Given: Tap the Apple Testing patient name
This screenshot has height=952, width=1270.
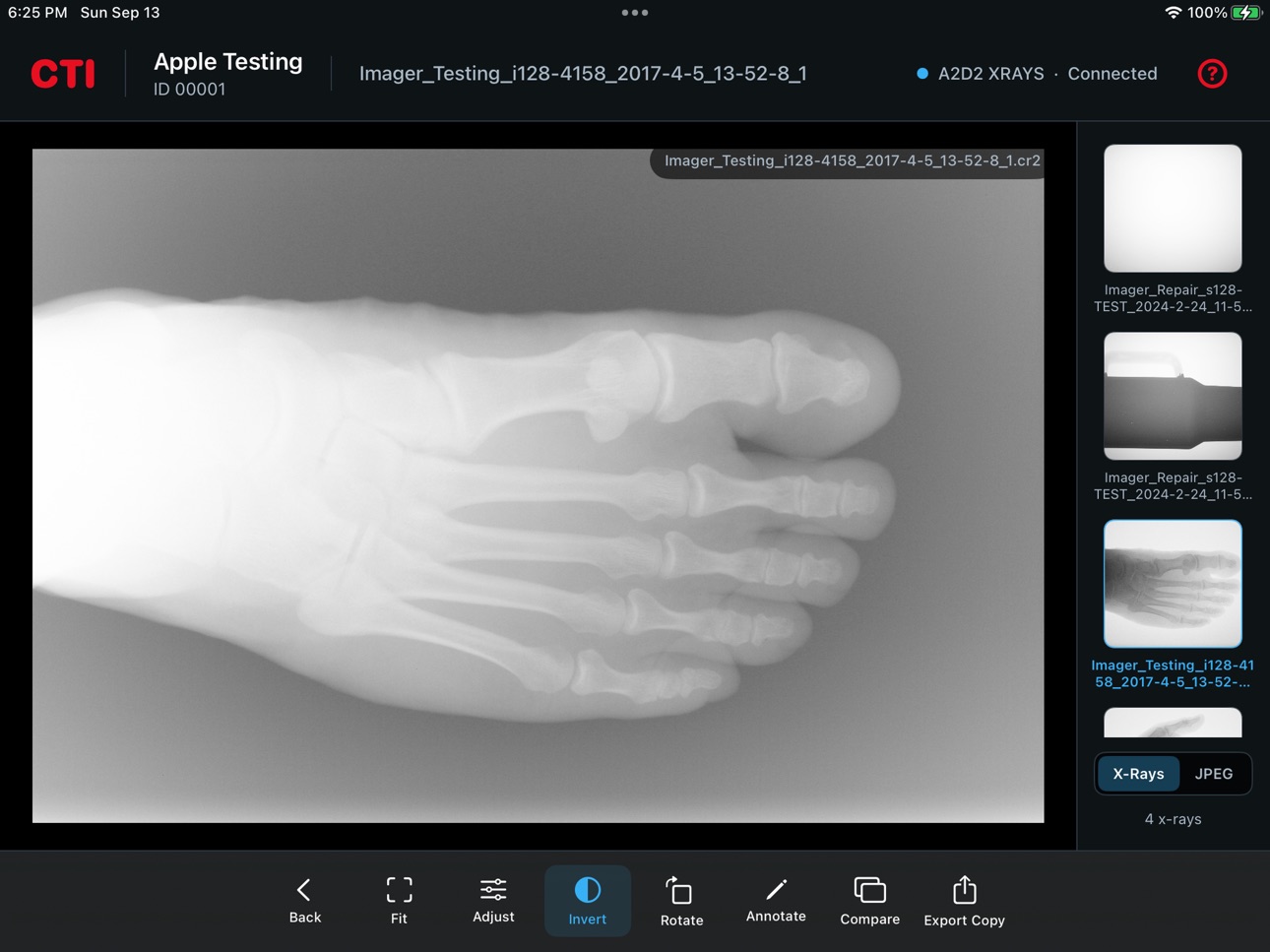Looking at the screenshot, I should pyautogui.click(x=228, y=61).
